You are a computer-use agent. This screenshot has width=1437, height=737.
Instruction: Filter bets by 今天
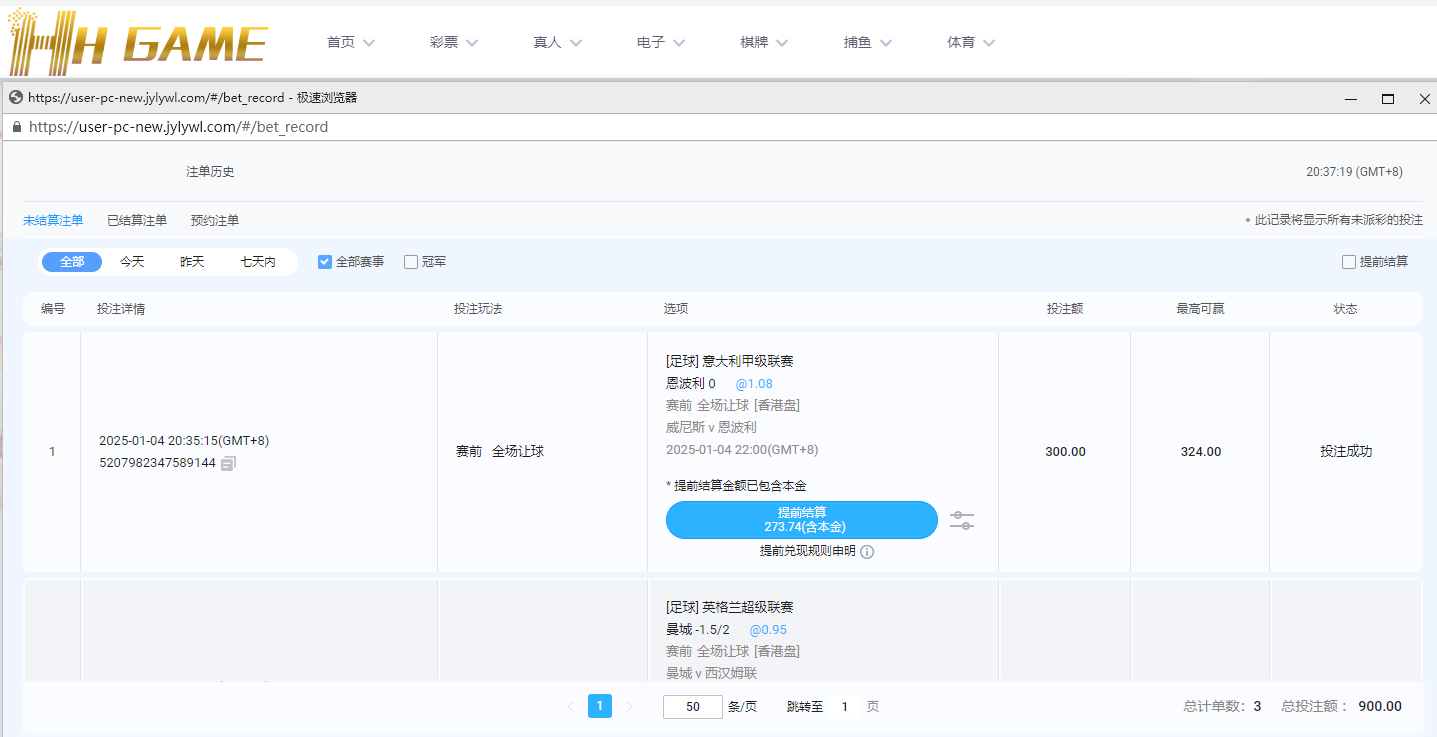[131, 261]
